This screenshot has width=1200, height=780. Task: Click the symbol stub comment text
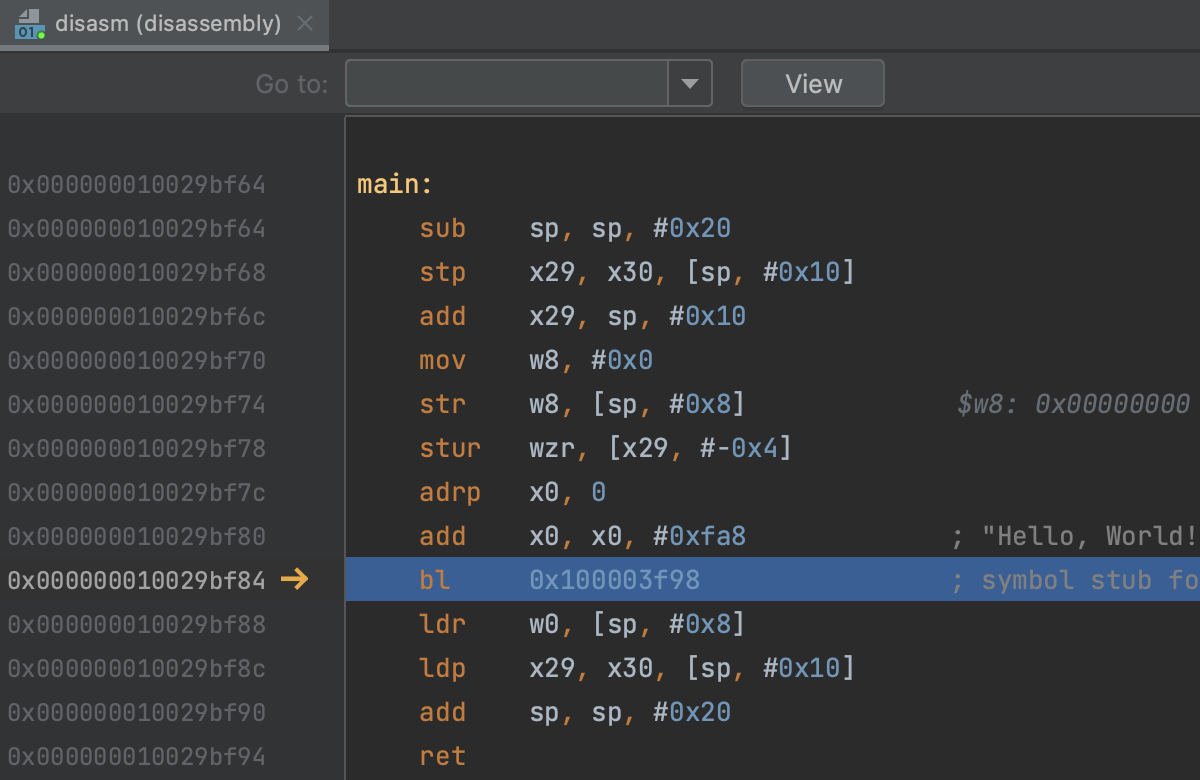pos(1075,580)
